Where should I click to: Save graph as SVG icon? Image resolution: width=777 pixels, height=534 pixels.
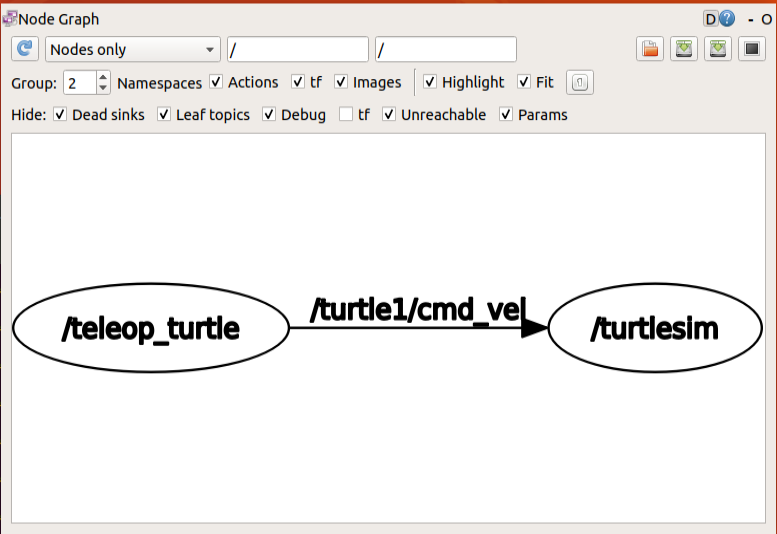point(718,49)
